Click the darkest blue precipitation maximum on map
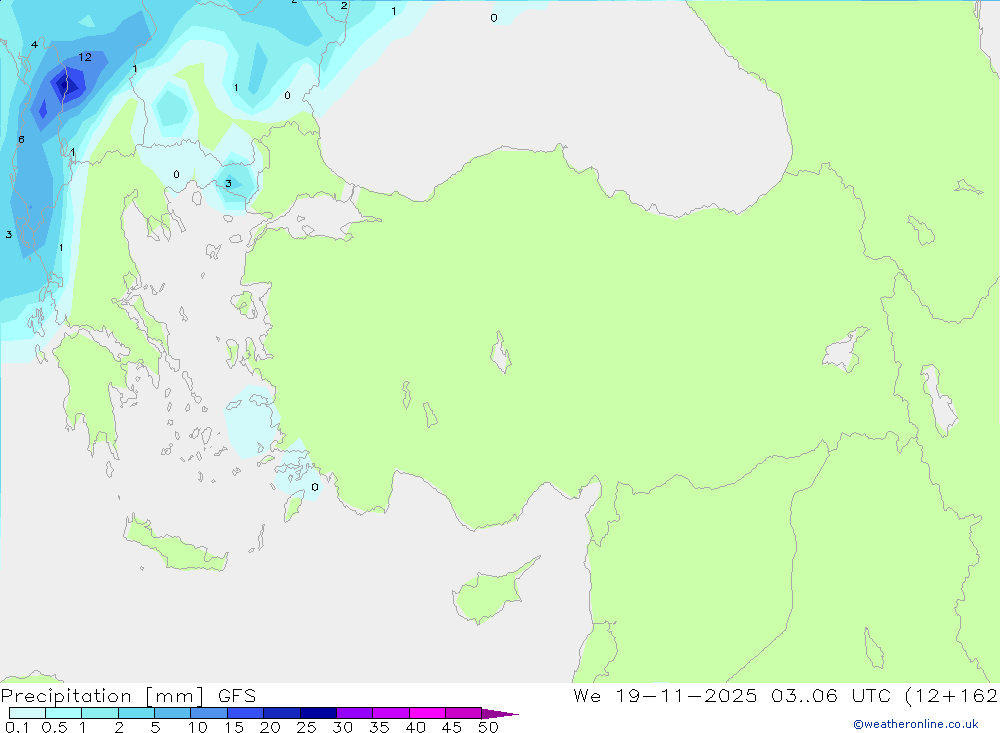 66,84
